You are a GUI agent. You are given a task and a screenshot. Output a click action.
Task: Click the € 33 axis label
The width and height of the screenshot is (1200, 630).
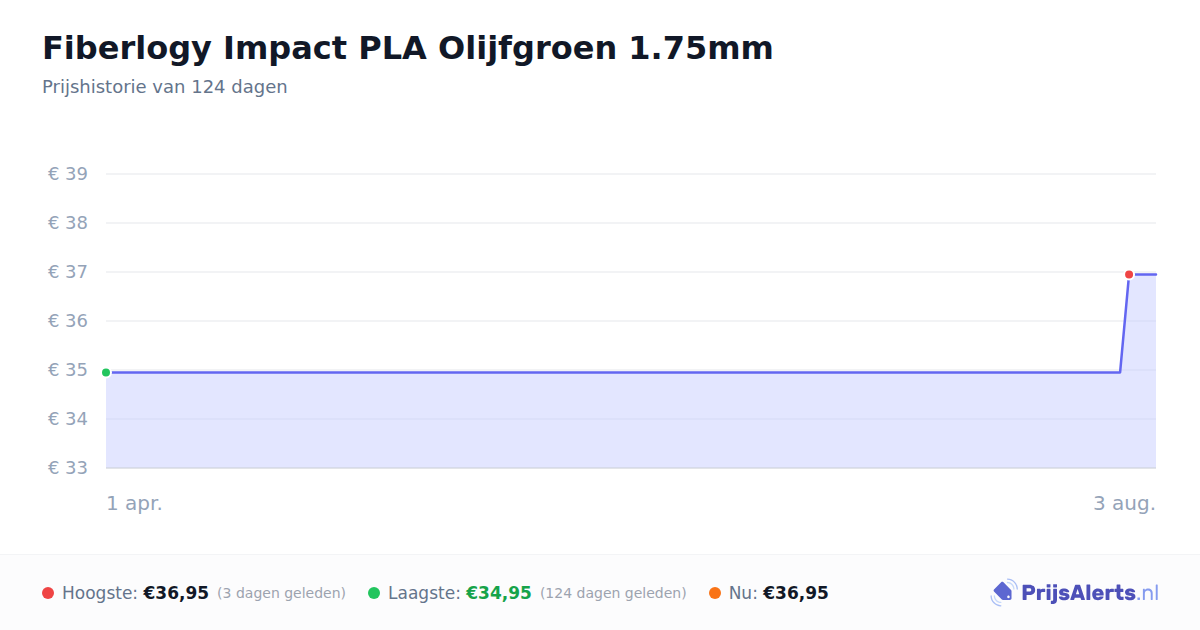coord(68,468)
